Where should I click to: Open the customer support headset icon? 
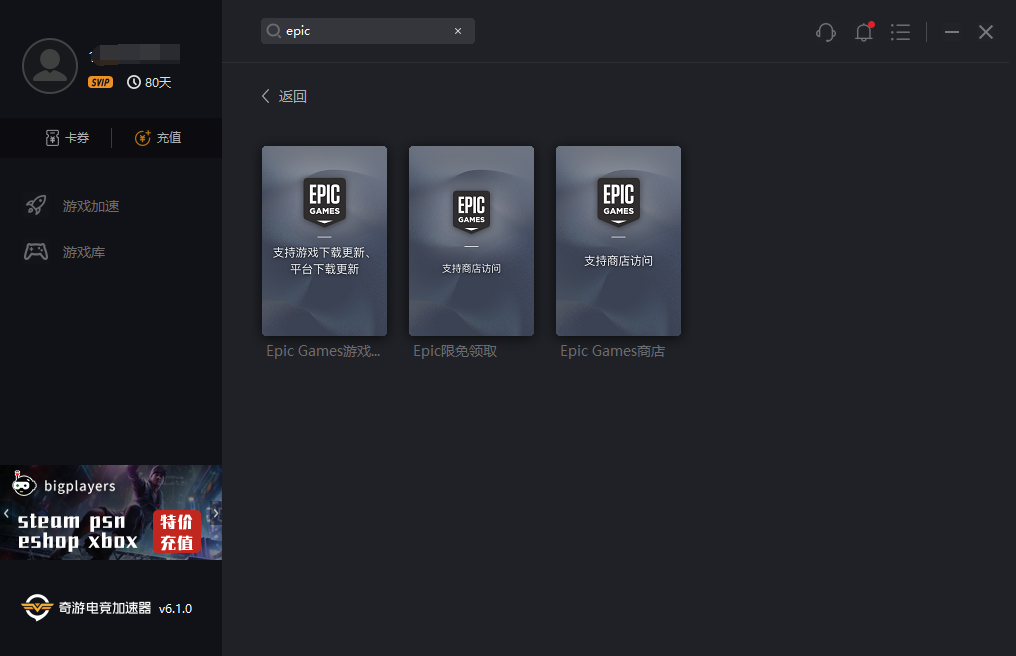[826, 32]
